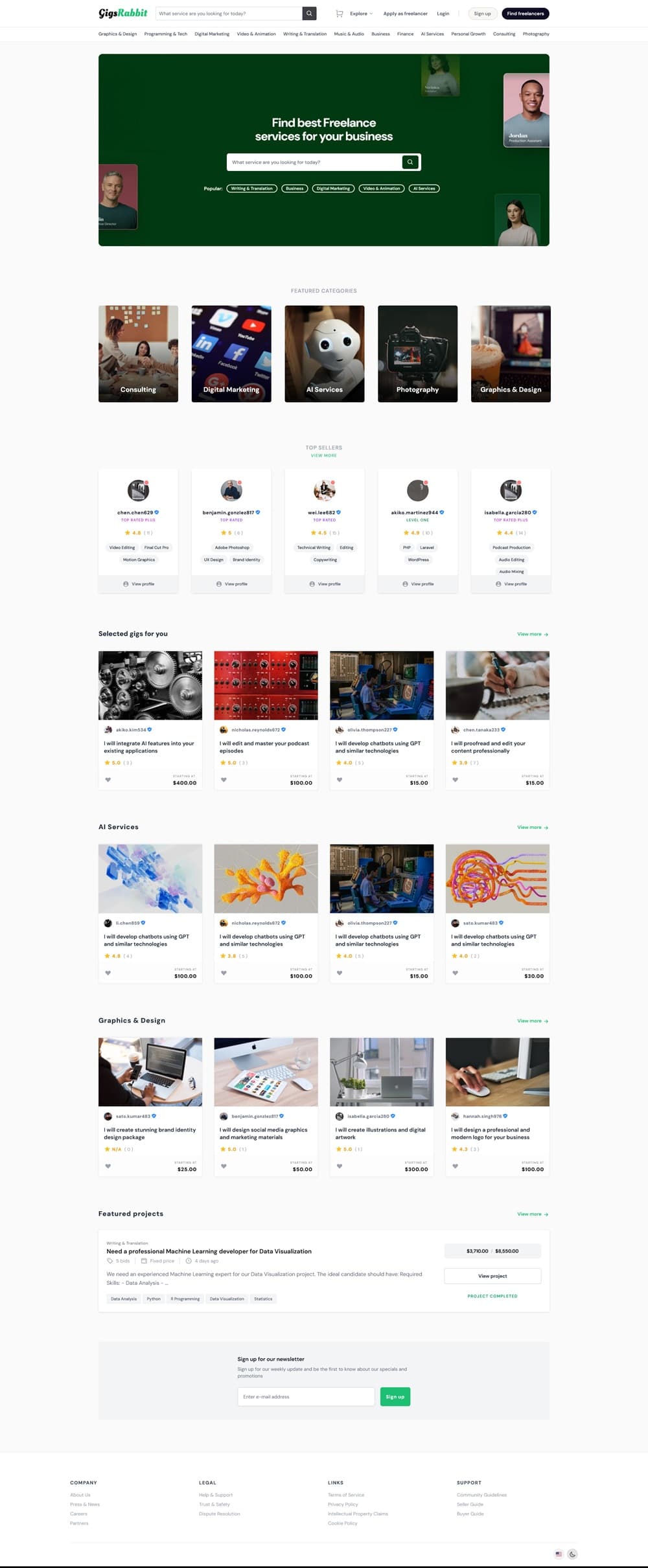Favorite the podcast mastering gig
This screenshot has height=1568, width=648.
pyautogui.click(x=224, y=780)
